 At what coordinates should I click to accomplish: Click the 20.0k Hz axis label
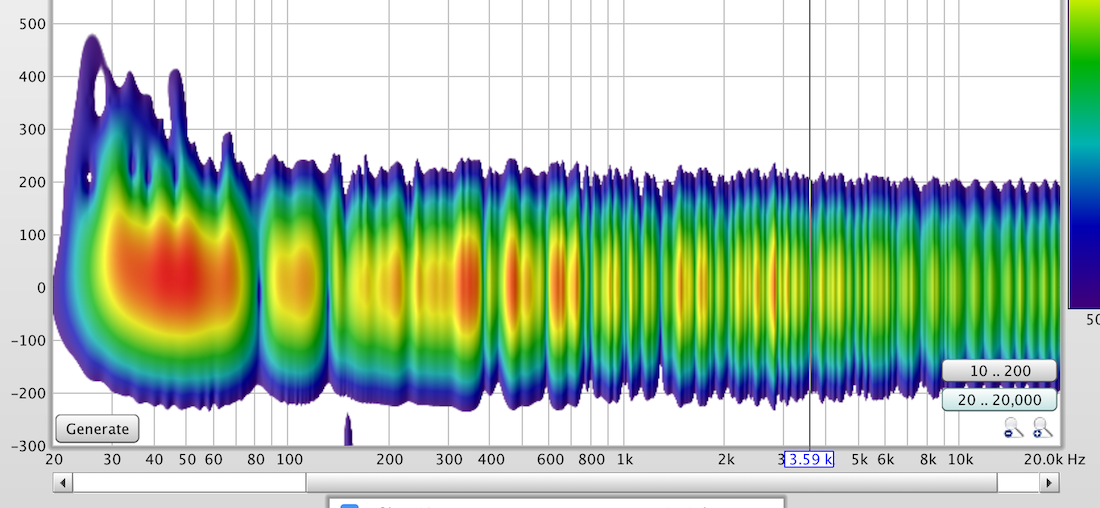pyautogui.click(x=1044, y=460)
